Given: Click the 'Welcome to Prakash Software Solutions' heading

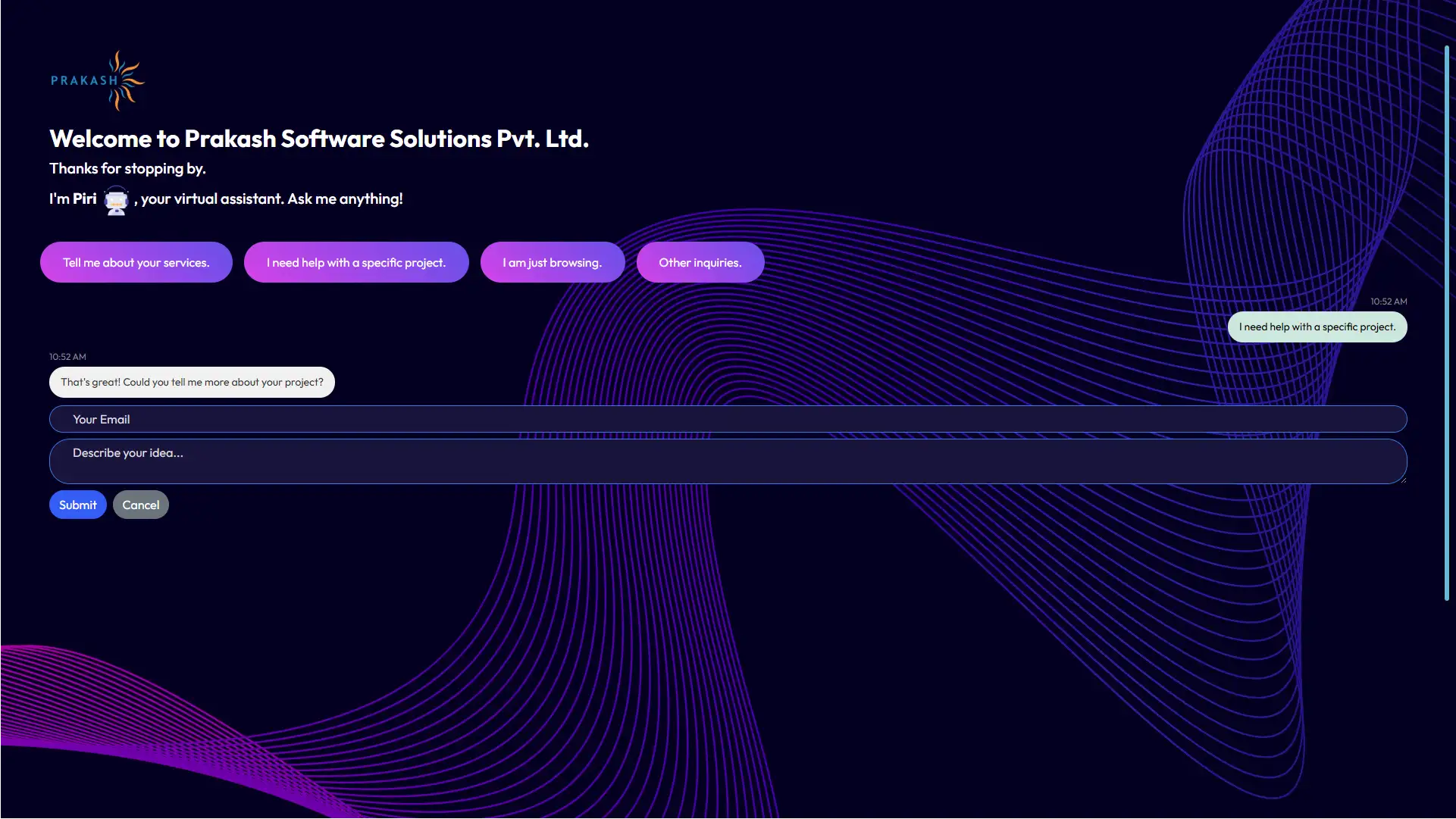Looking at the screenshot, I should coord(319,139).
